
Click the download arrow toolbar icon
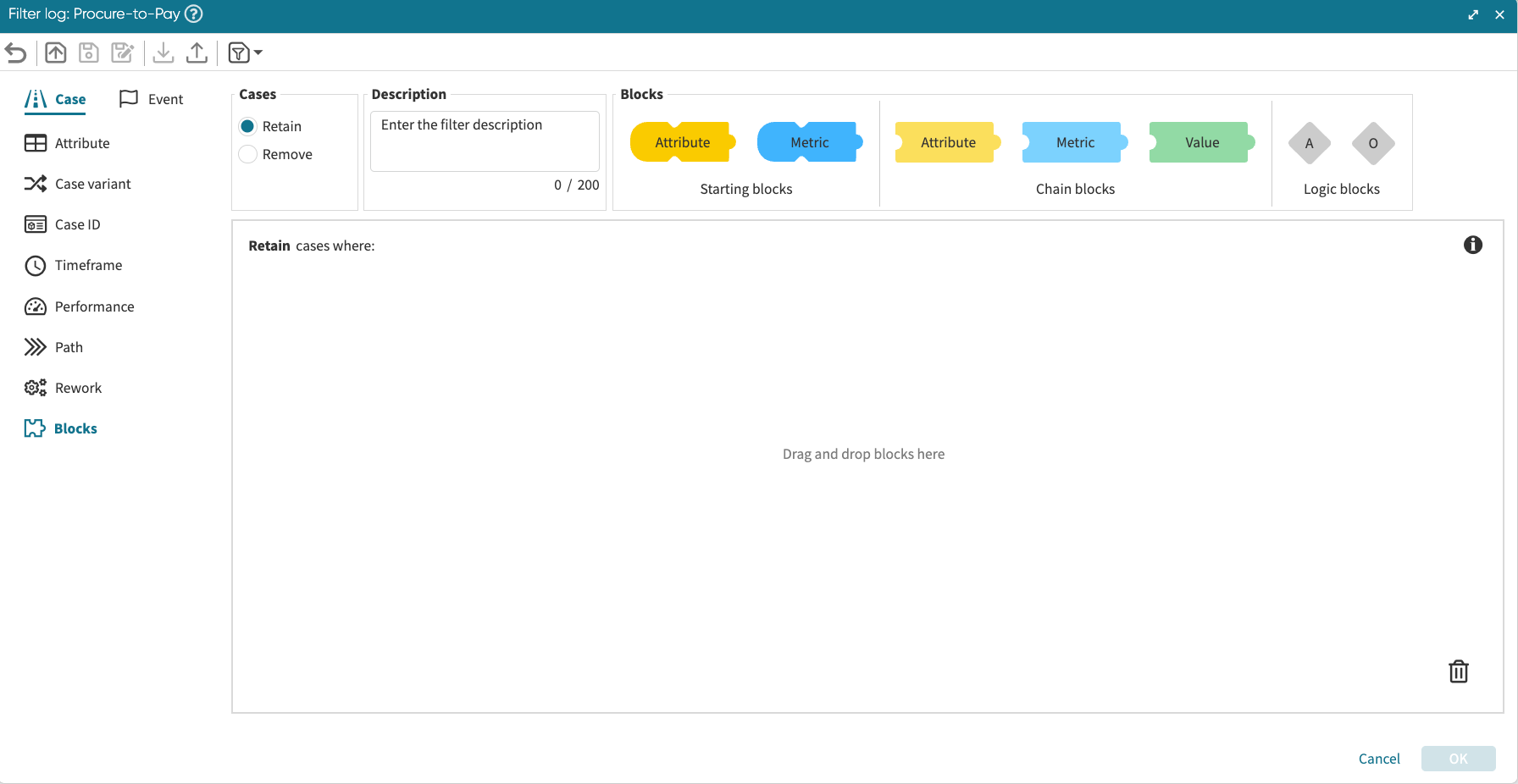point(163,53)
